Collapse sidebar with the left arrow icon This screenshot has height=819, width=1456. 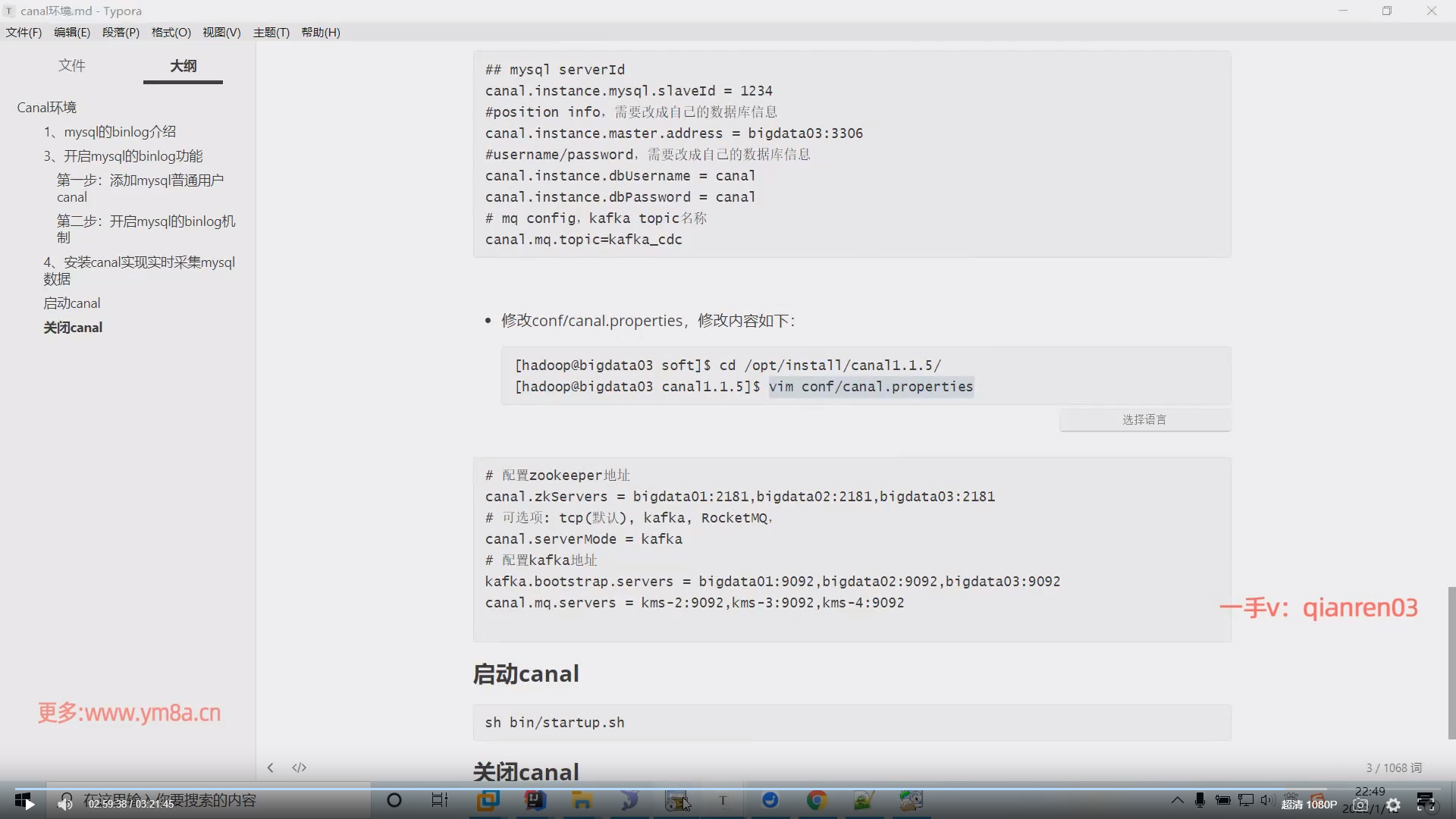270,767
